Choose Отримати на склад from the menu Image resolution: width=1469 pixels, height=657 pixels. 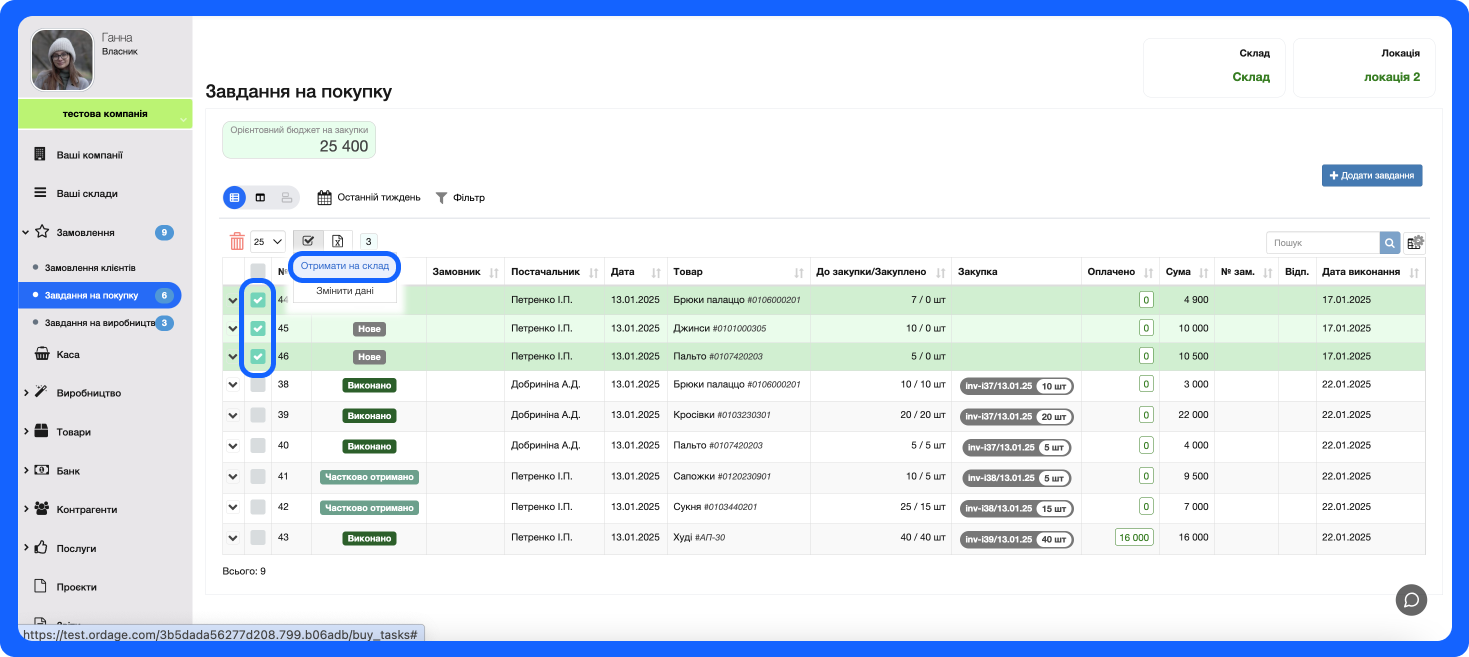[344, 266]
